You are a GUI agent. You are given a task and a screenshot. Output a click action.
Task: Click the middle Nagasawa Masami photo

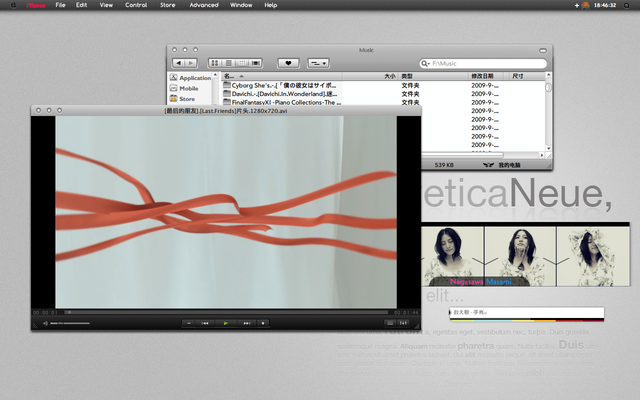520,256
